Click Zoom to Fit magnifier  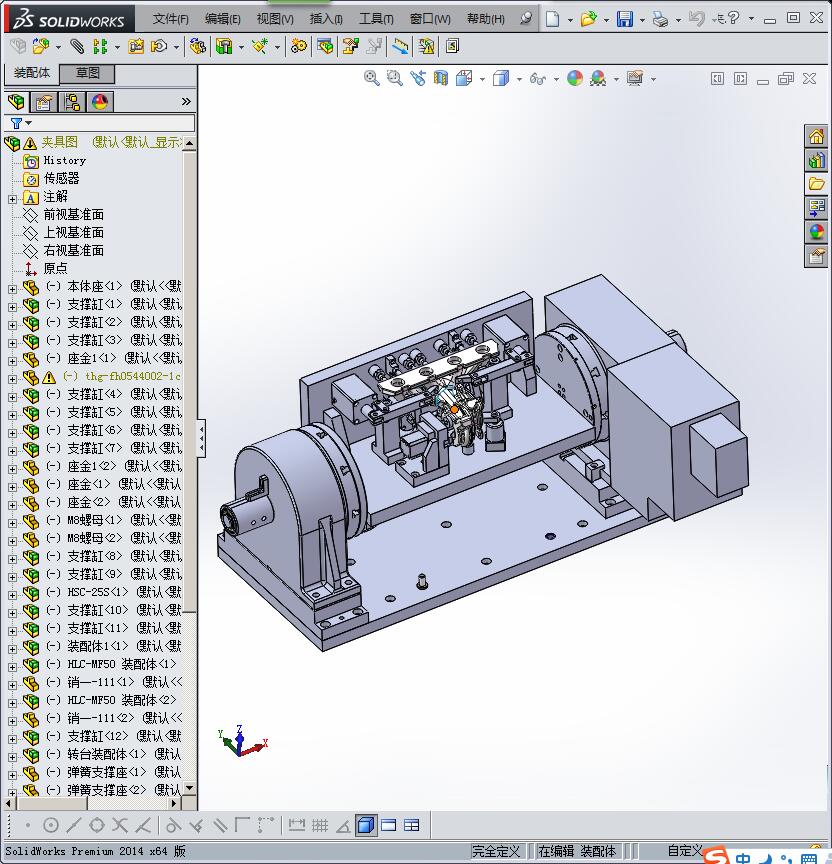pos(372,79)
